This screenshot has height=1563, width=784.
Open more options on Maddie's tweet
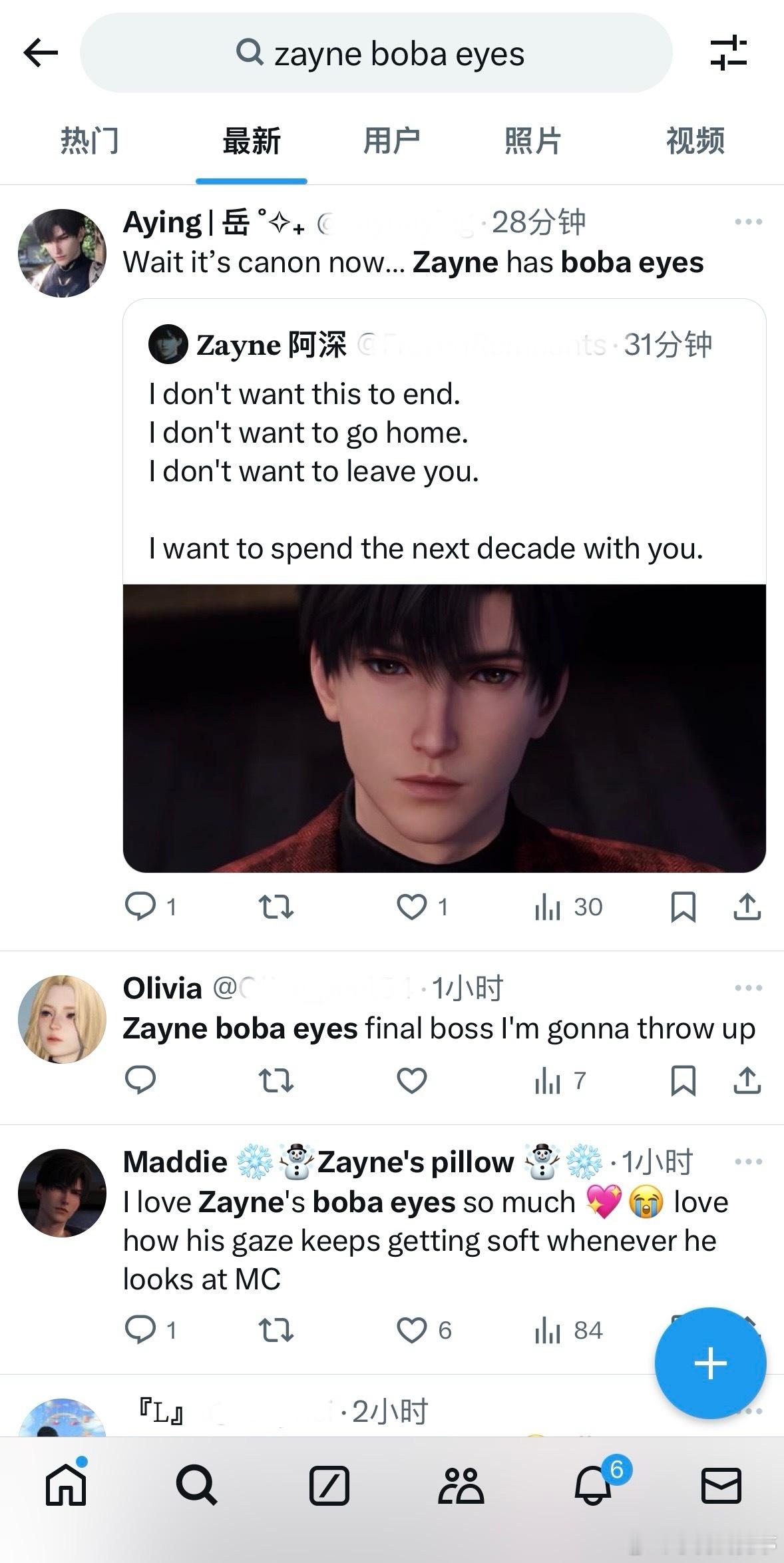(749, 1162)
